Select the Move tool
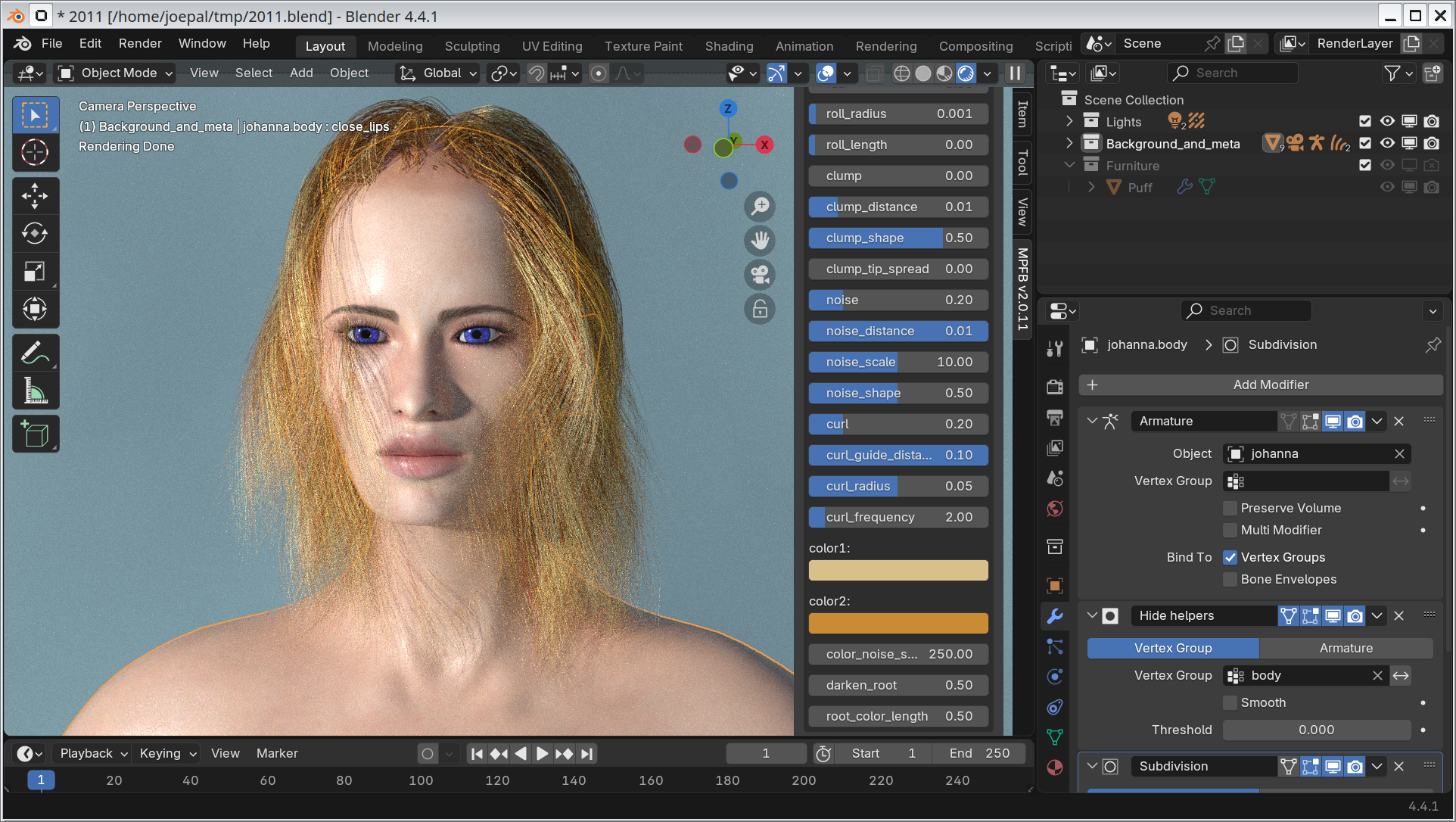The width and height of the screenshot is (1456, 822). [35, 196]
